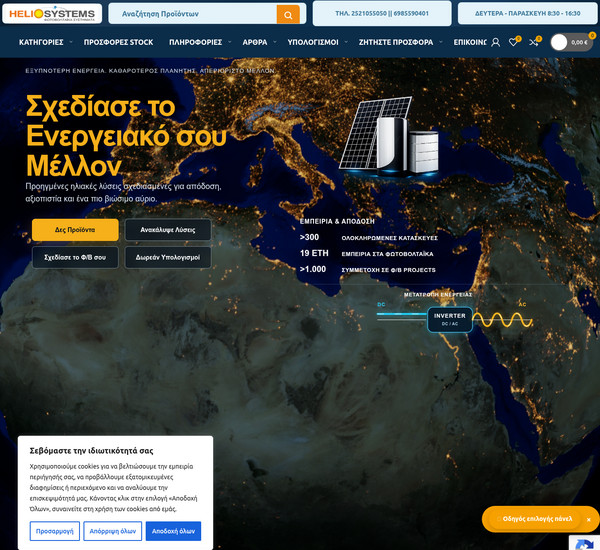
Task: Open the user account icon
Action: coord(496,42)
